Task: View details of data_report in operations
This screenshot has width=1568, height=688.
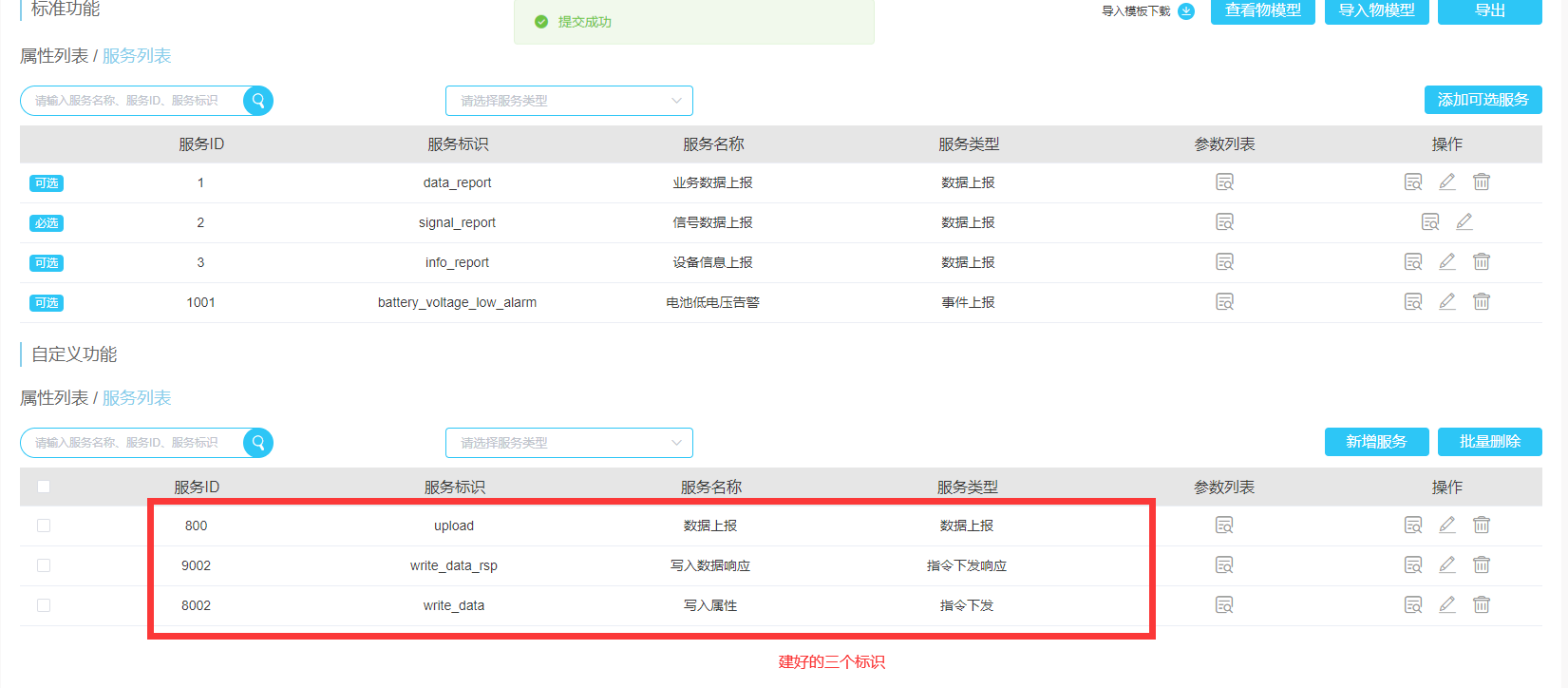Action: 1413,182
